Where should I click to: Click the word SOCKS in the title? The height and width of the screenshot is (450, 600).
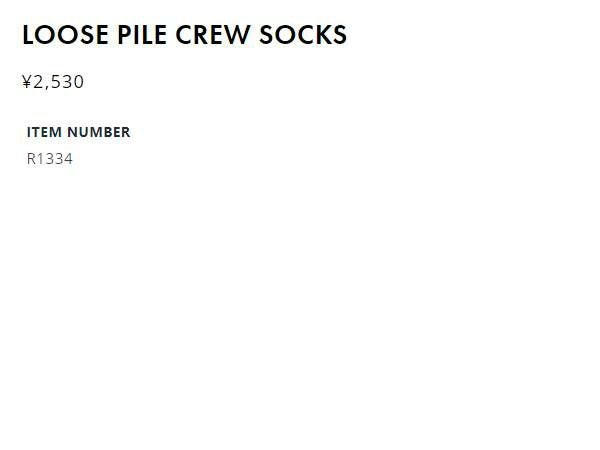(x=303, y=35)
